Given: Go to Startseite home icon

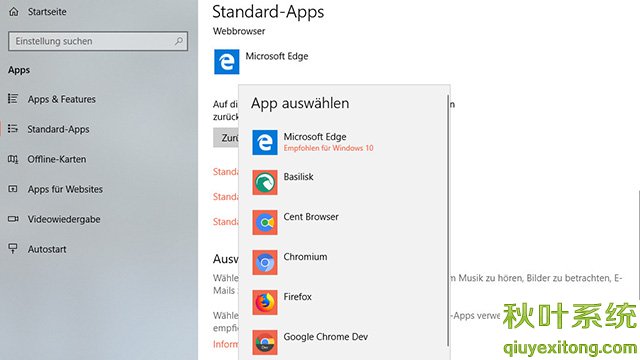Looking at the screenshot, I should pyautogui.click(x=14, y=11).
